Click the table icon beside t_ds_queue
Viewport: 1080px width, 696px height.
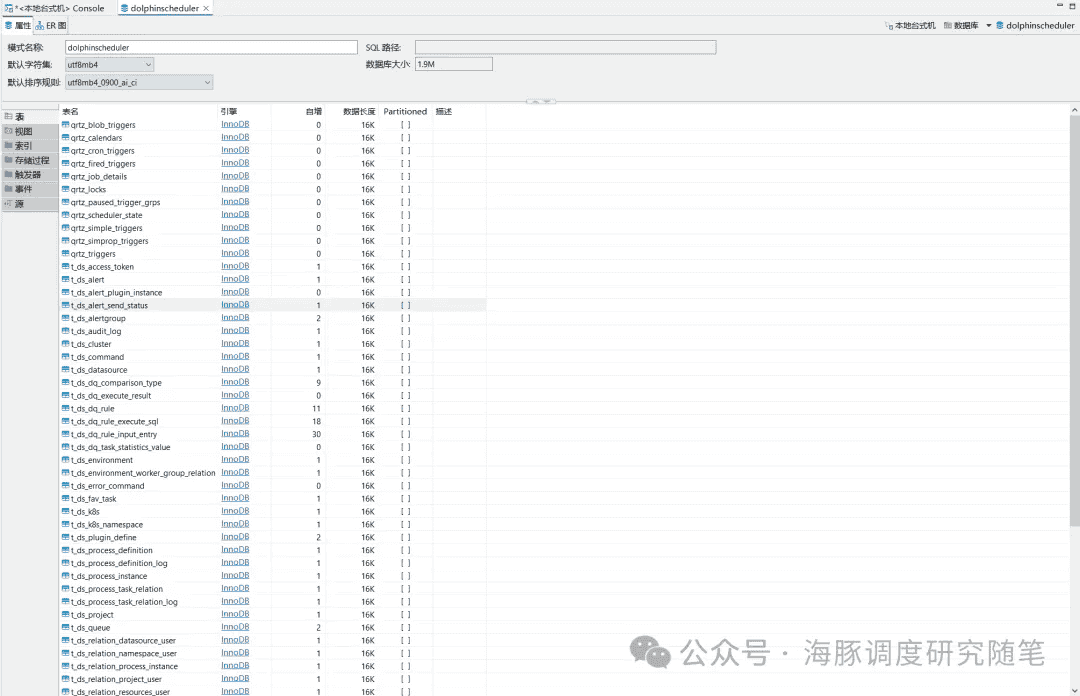66,628
